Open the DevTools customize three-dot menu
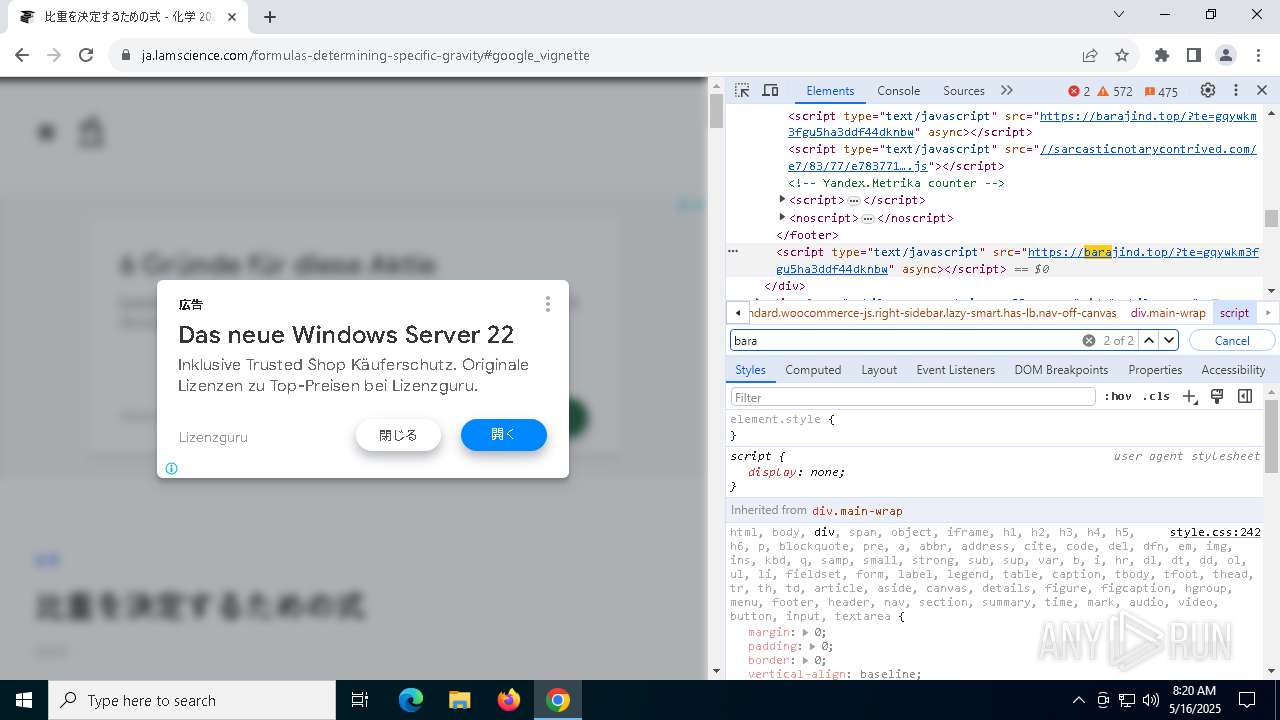 click(1236, 90)
